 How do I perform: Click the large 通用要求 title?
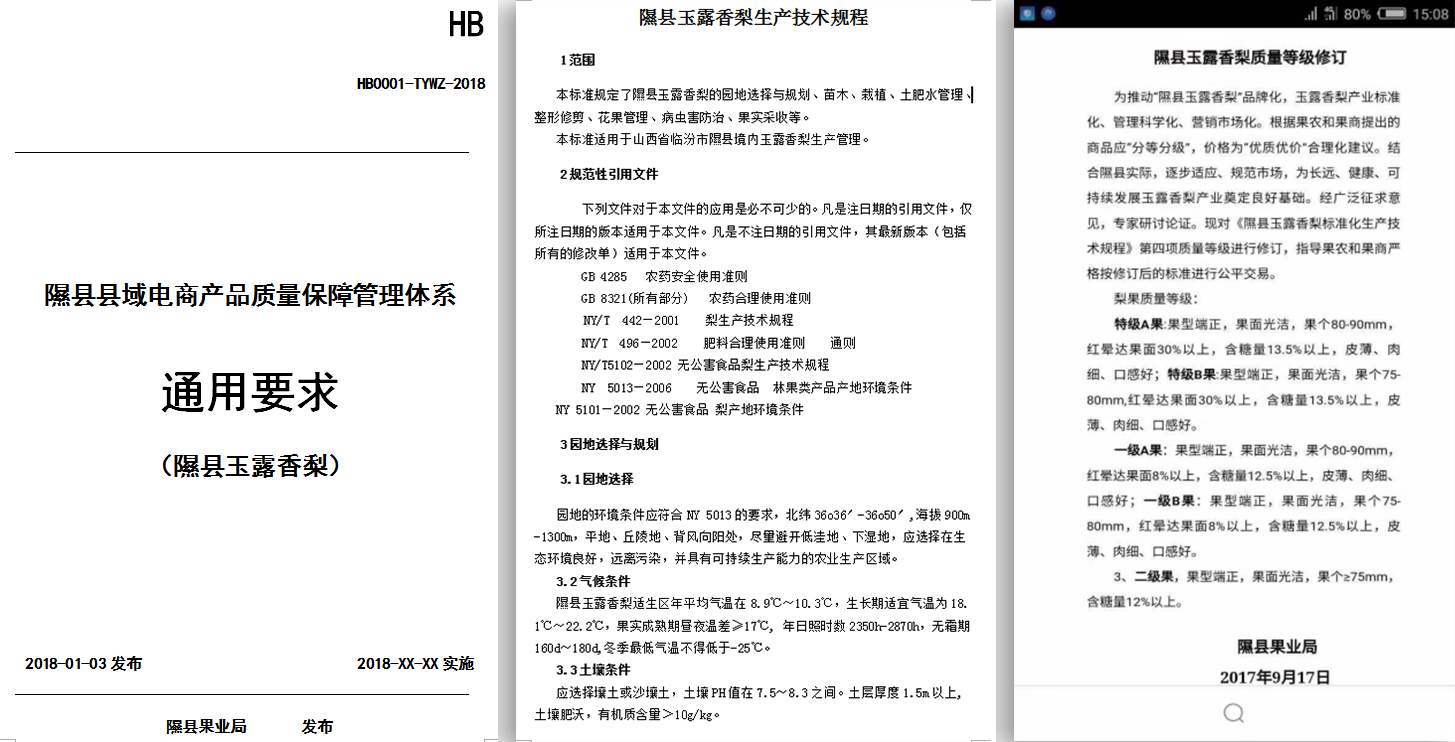tap(250, 393)
